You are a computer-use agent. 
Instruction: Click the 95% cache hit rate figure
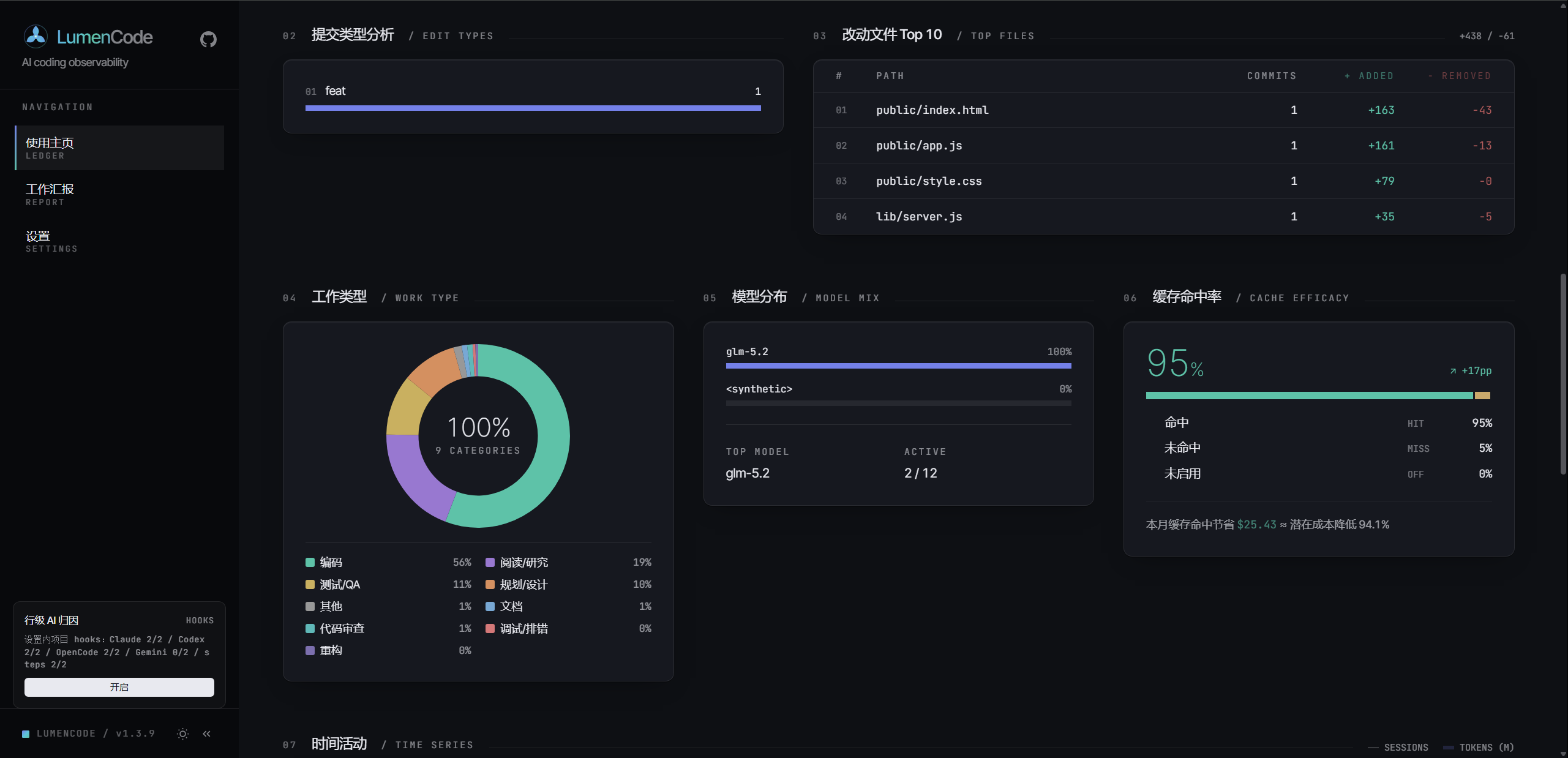tap(1175, 363)
